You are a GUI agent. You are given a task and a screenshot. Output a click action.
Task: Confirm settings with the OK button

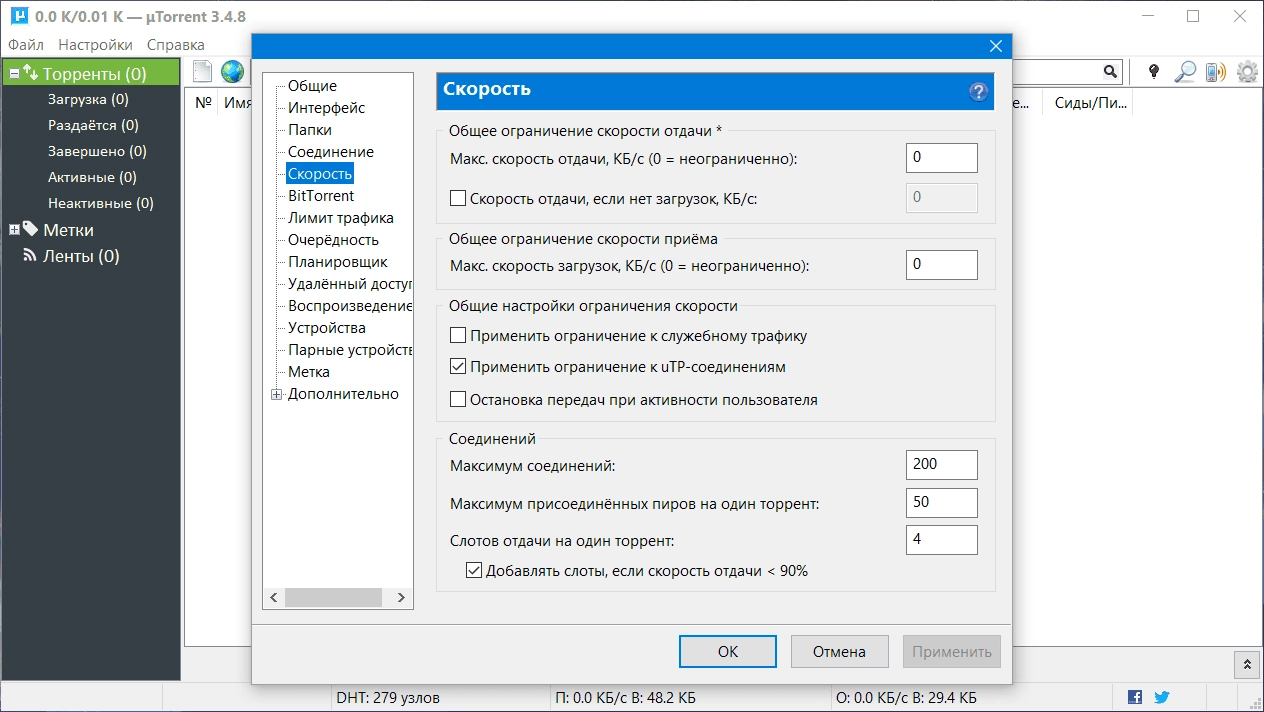[x=727, y=651]
